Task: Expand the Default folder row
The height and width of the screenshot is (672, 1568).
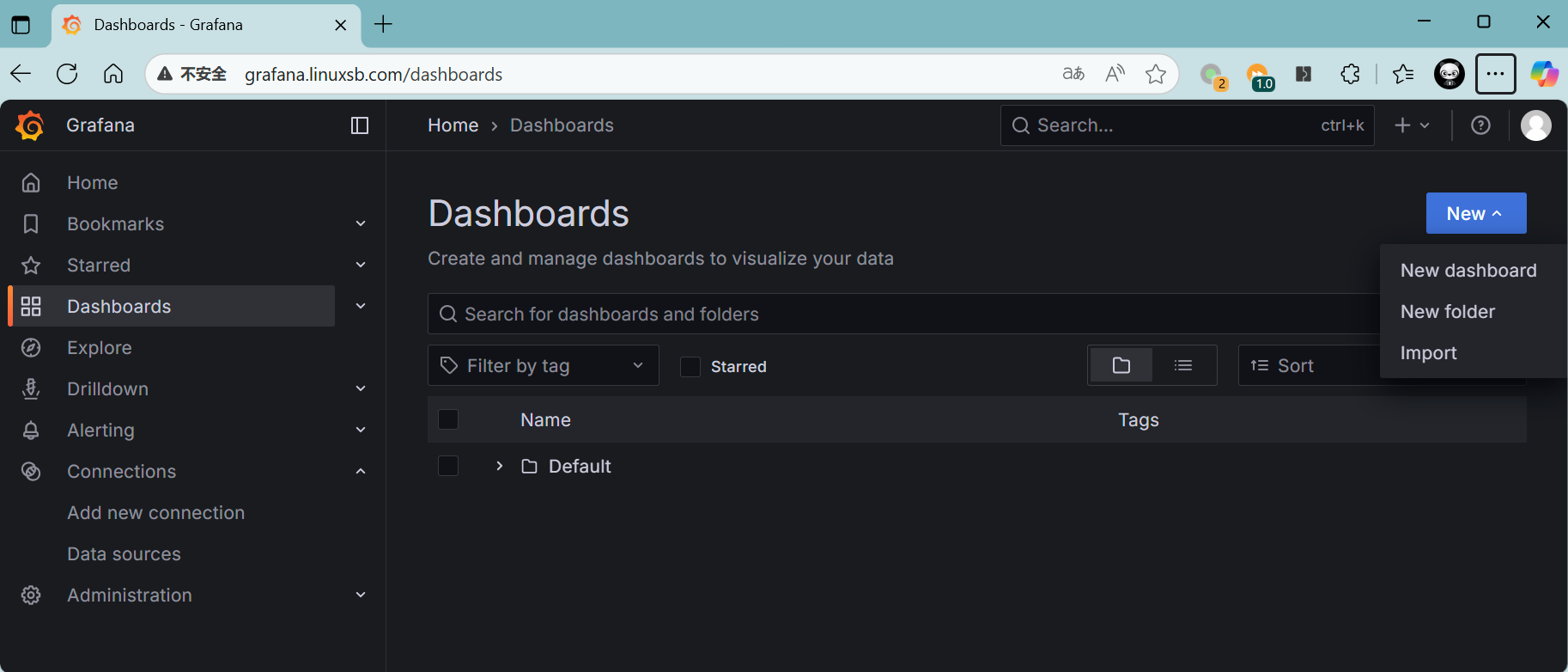Action: [500, 466]
